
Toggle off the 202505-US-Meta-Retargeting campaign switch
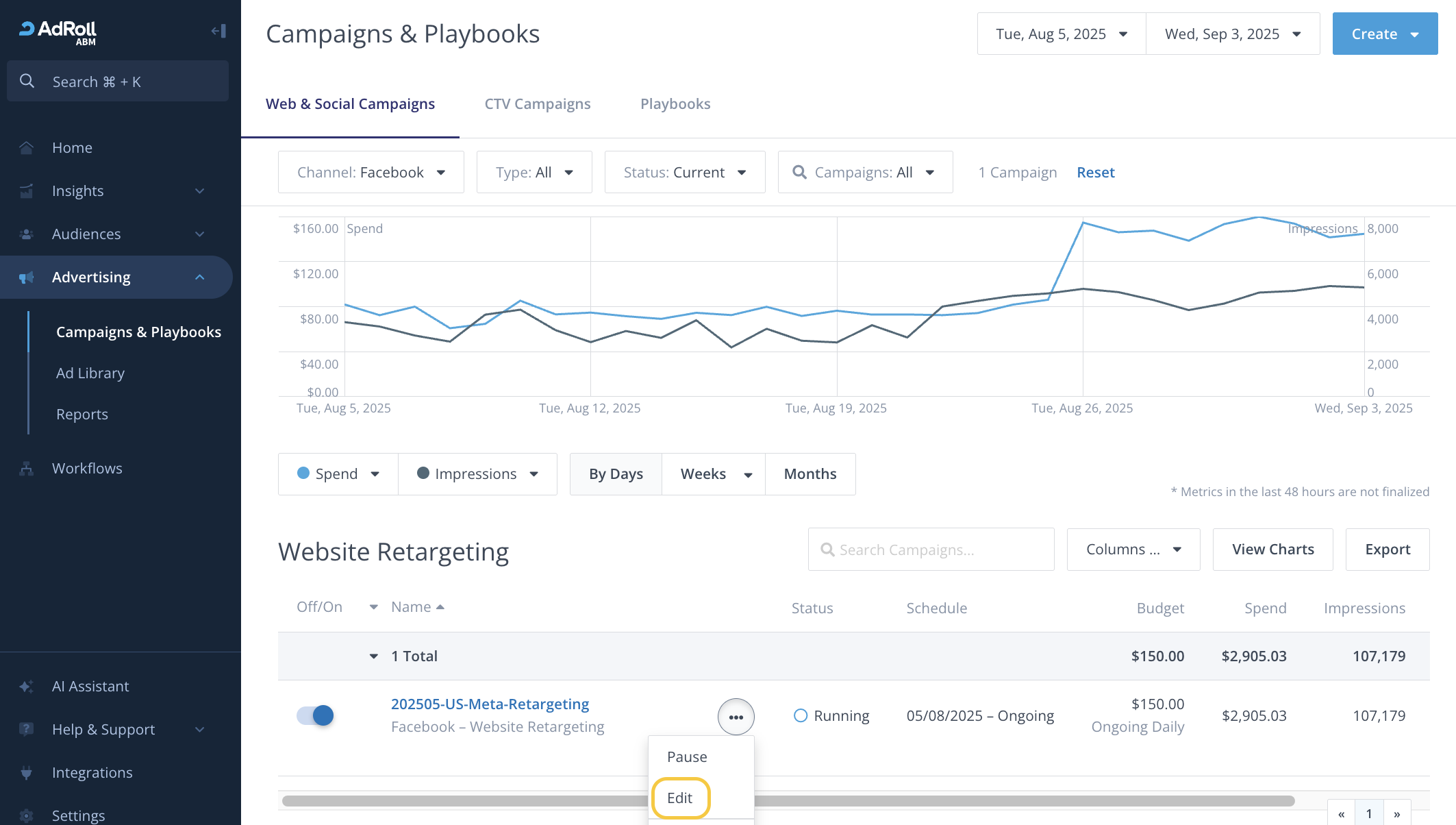tap(315, 715)
